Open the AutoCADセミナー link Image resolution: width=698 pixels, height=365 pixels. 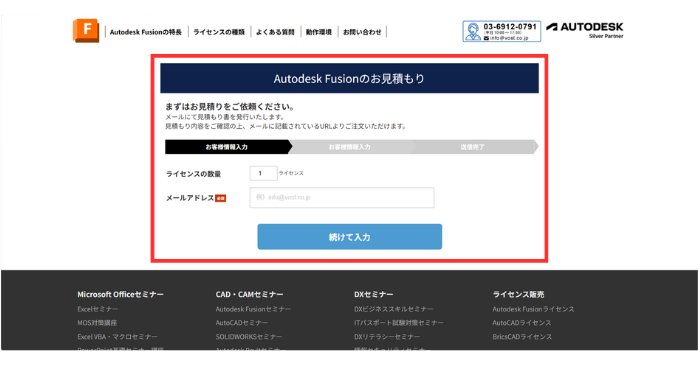point(242,323)
